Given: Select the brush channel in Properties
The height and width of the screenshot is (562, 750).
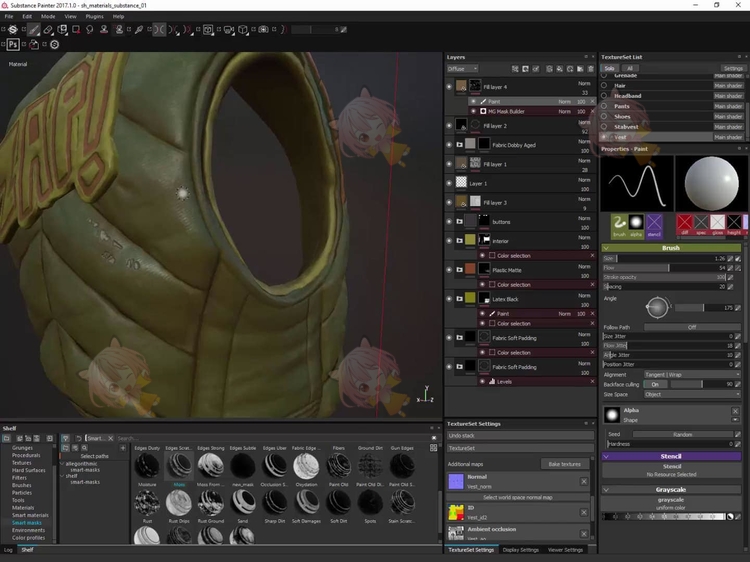Looking at the screenshot, I should pos(619,226).
